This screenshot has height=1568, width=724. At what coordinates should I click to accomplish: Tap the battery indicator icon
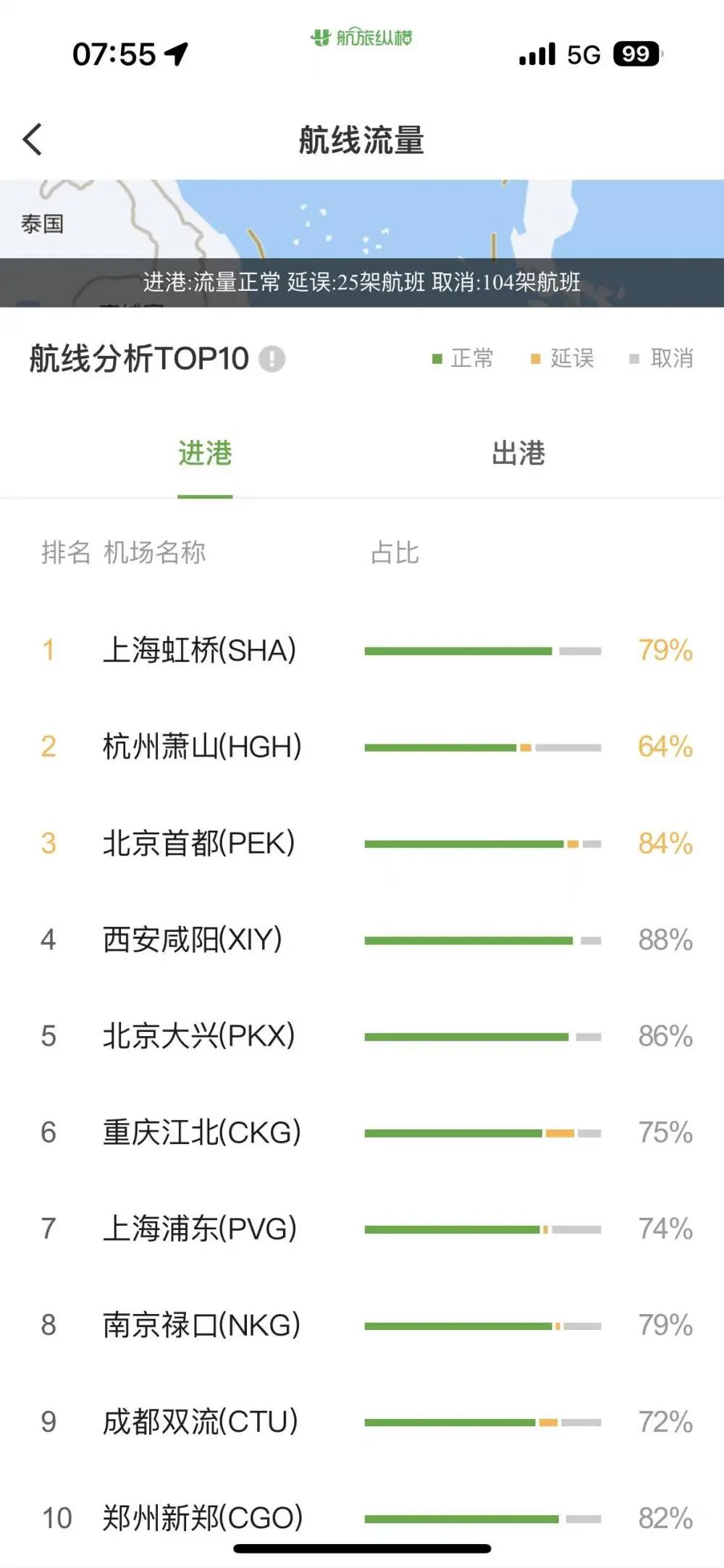[637, 54]
